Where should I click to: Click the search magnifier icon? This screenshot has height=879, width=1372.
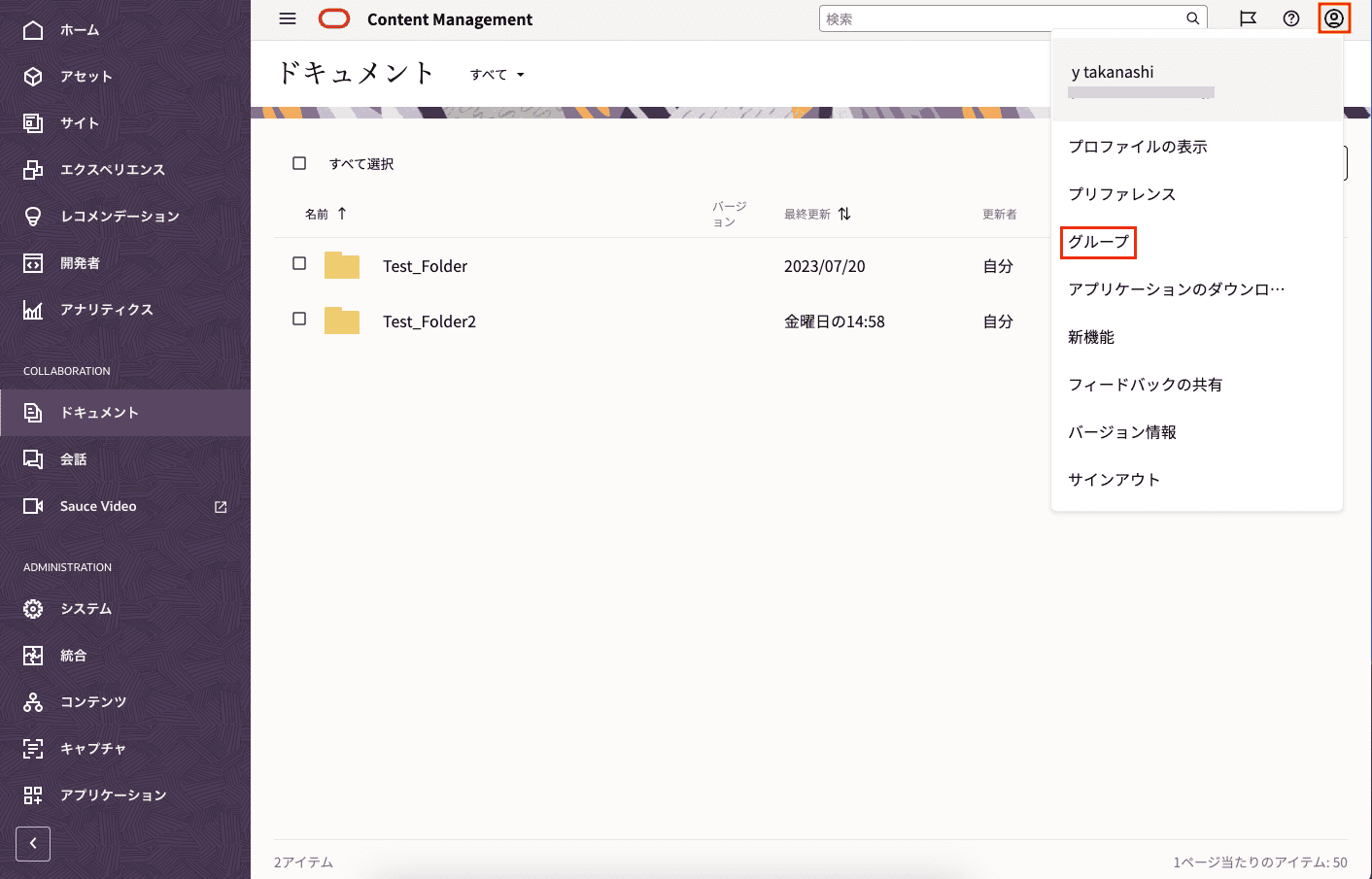(1192, 18)
